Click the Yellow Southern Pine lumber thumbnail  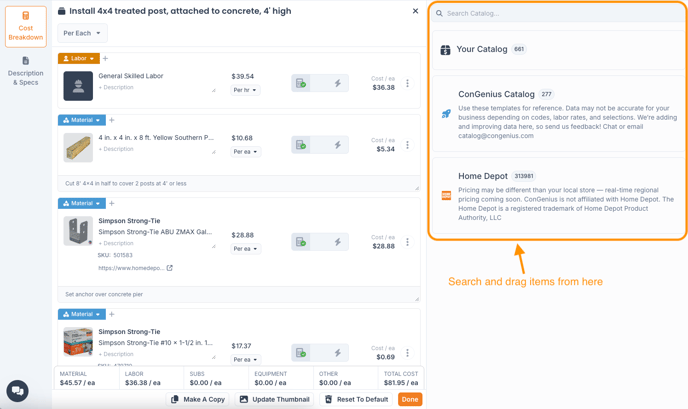(x=78, y=147)
